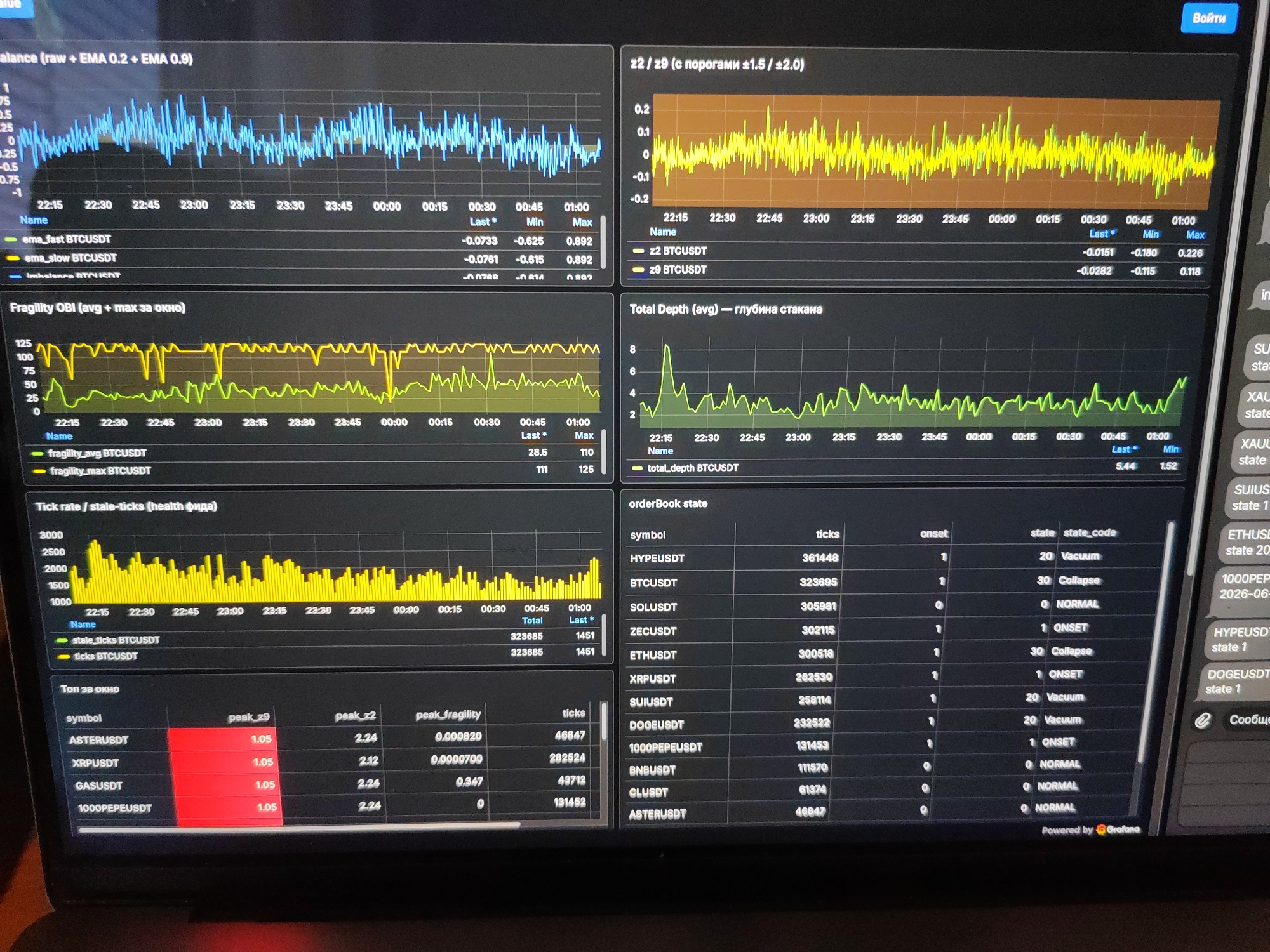The image size is (1270, 952).
Task: Sort Fragility OBI legend by Max column
Action: pyautogui.click(x=584, y=435)
